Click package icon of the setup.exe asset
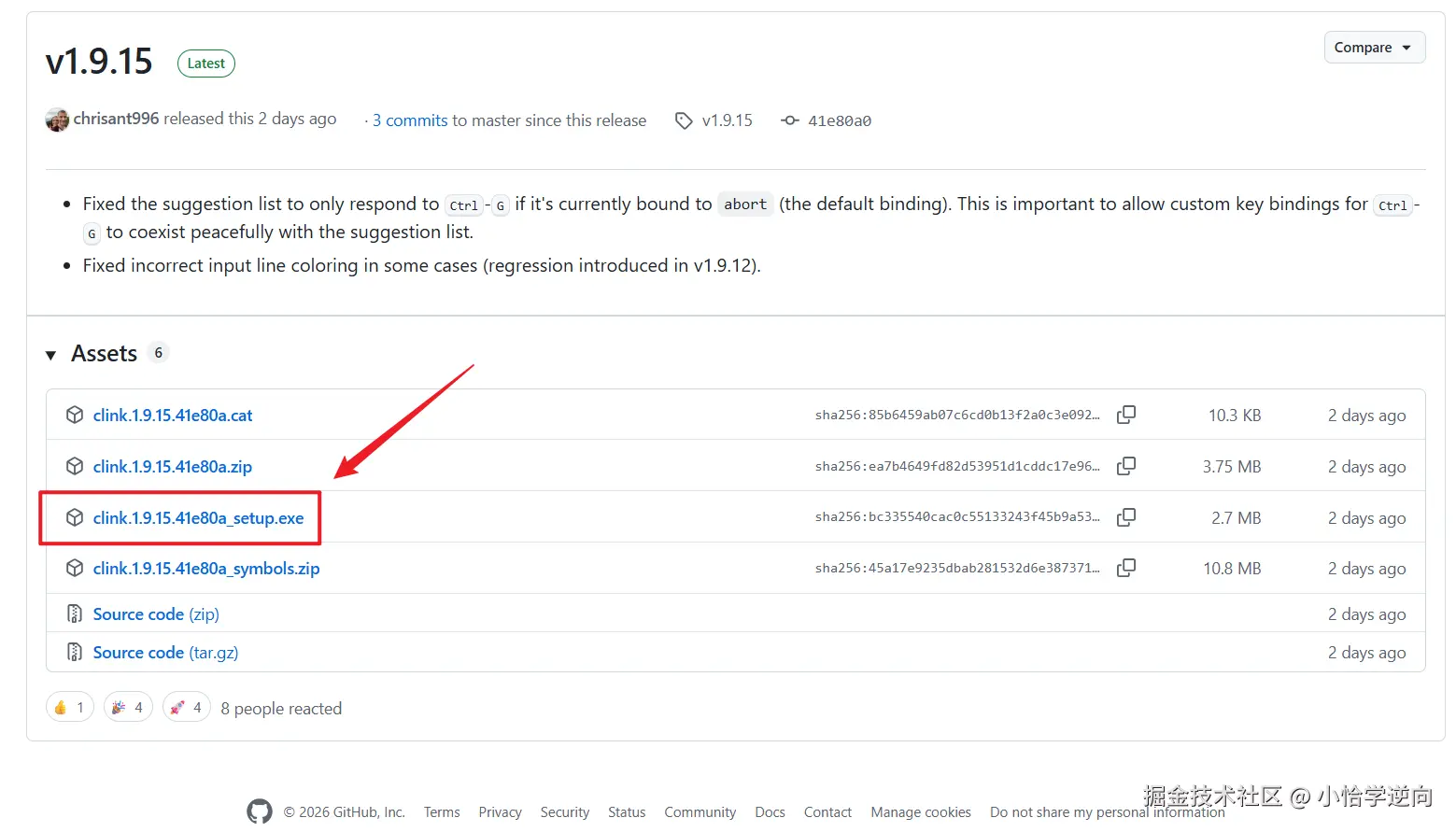This screenshot has width=1456, height=832. [75, 517]
